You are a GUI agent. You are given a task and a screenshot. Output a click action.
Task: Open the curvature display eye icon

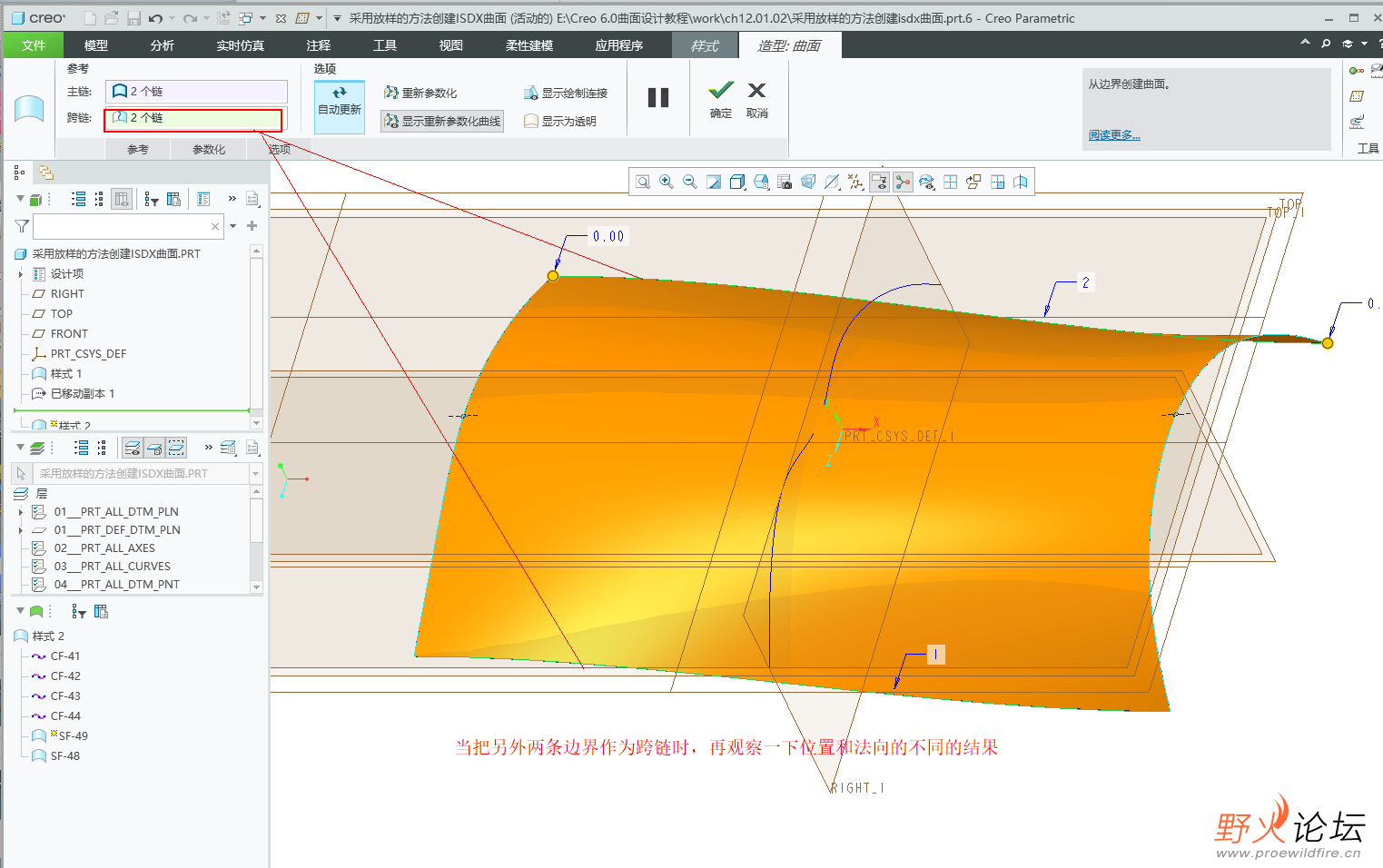(x=926, y=182)
